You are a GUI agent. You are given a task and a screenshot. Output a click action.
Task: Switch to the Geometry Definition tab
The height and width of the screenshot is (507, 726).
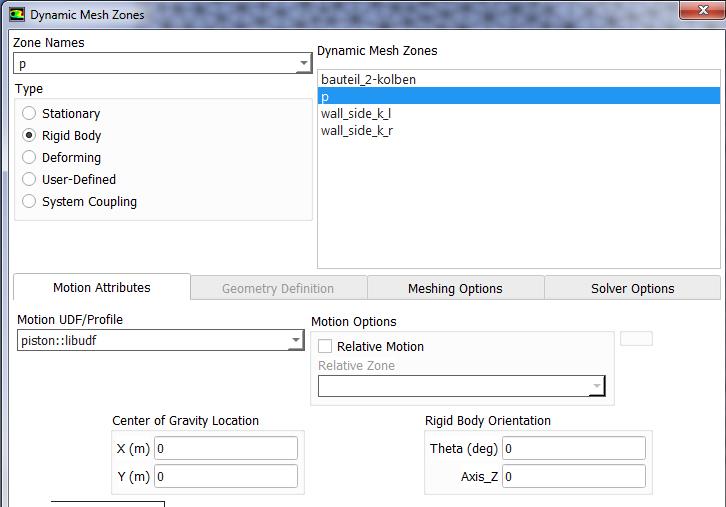pyautogui.click(x=278, y=288)
